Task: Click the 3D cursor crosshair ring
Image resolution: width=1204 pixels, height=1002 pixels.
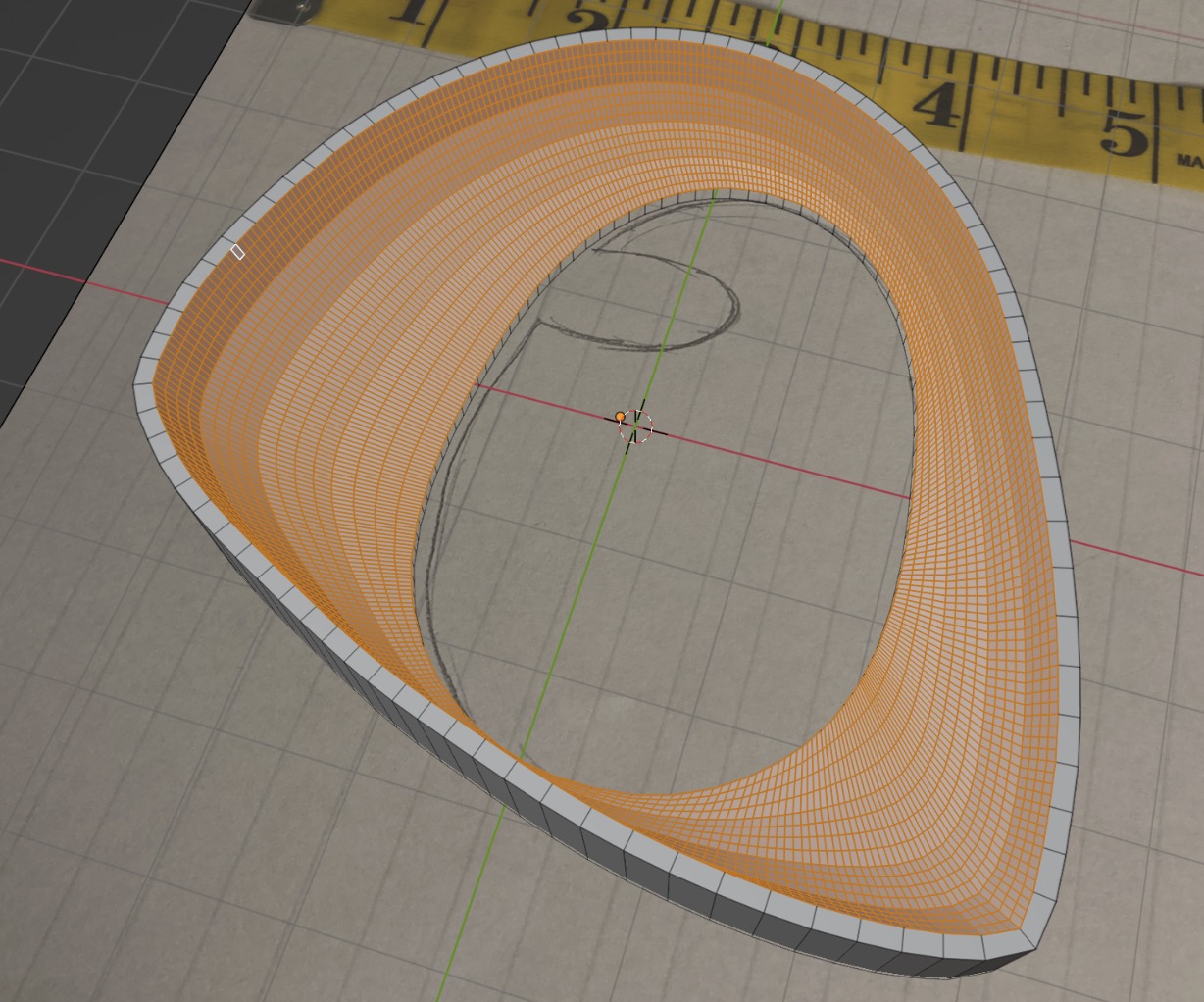Action: (634, 428)
